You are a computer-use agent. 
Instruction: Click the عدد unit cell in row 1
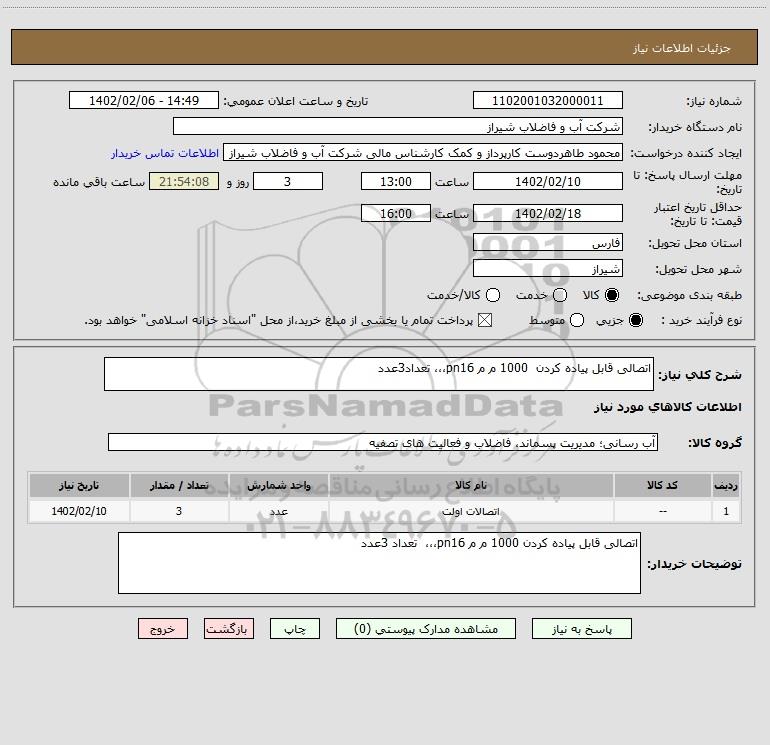click(x=278, y=511)
